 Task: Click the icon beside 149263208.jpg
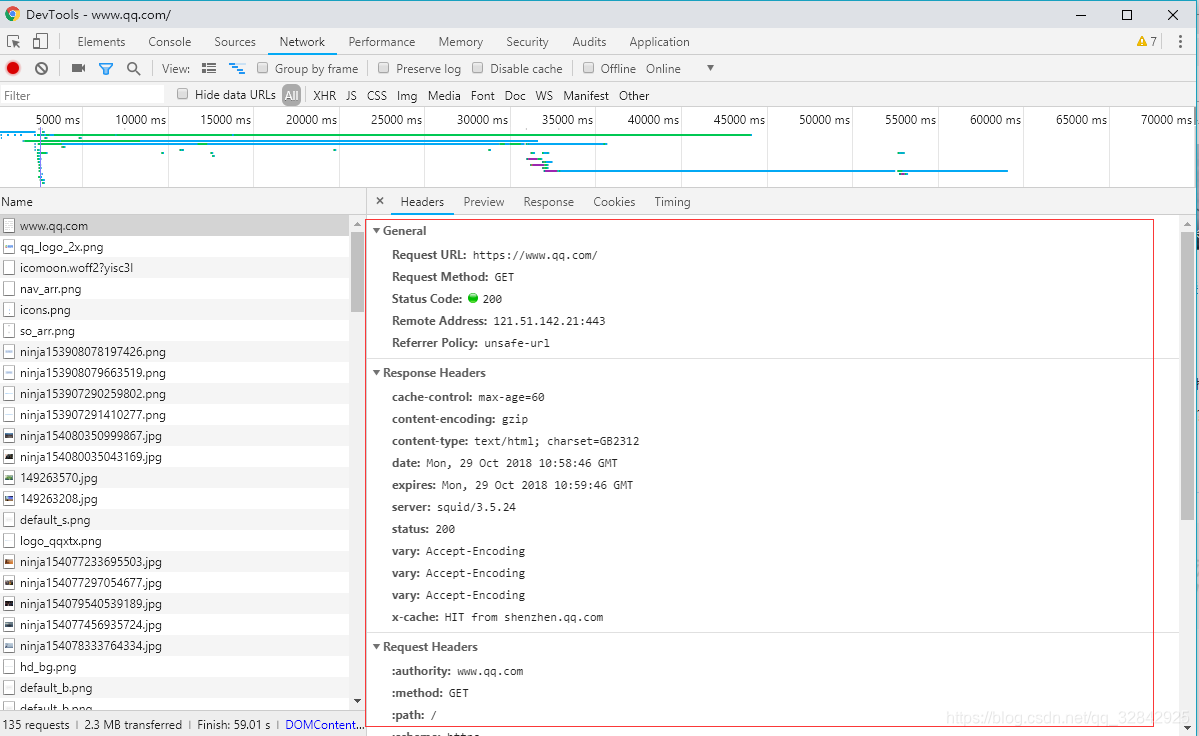(9, 498)
